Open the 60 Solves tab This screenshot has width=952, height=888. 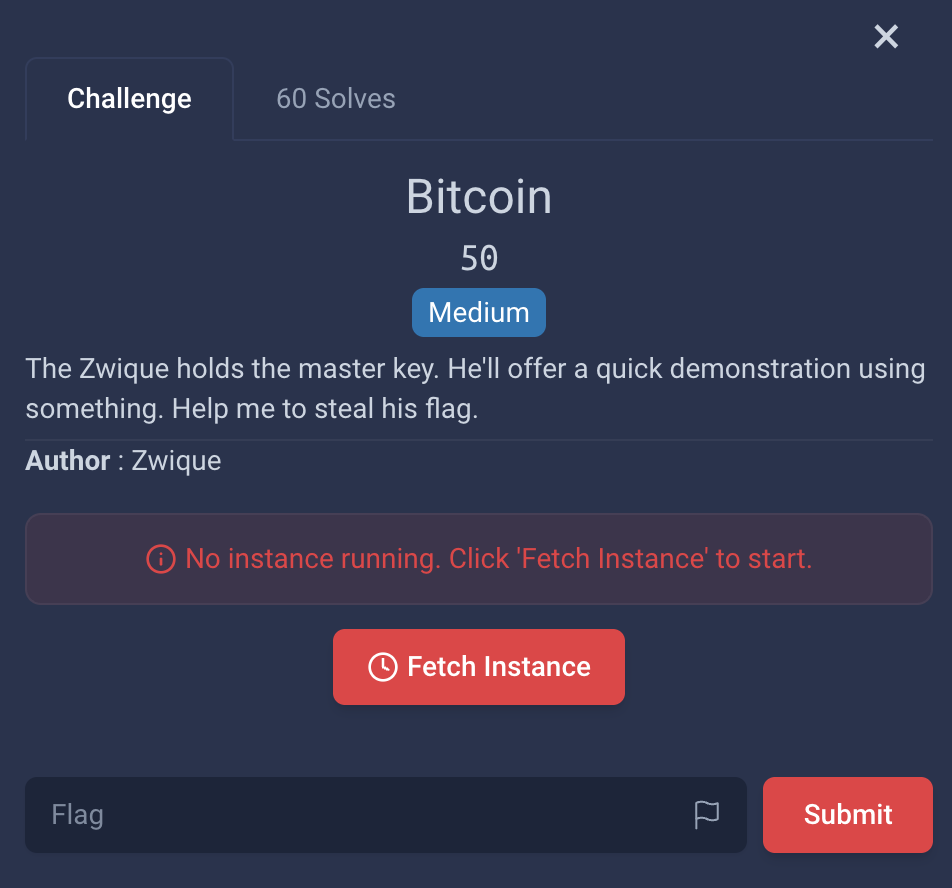pos(335,99)
